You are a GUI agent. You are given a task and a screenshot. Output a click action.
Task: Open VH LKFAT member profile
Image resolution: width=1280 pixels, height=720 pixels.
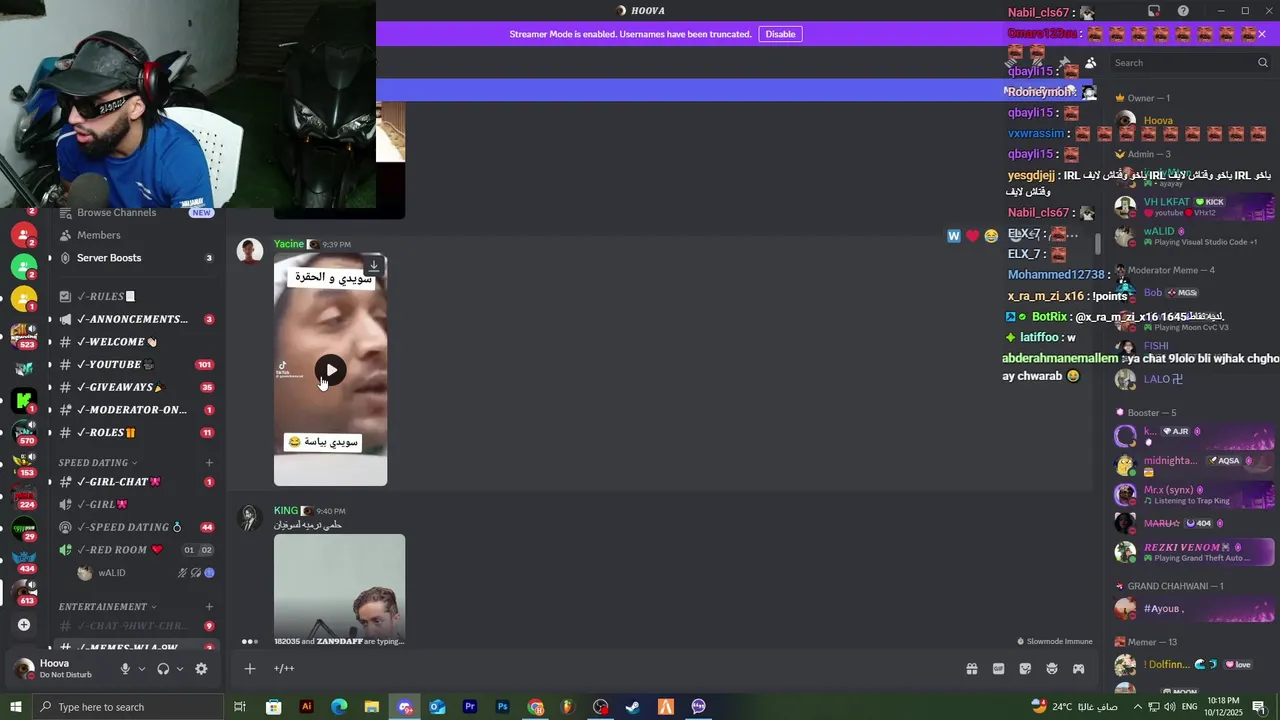point(1194,207)
